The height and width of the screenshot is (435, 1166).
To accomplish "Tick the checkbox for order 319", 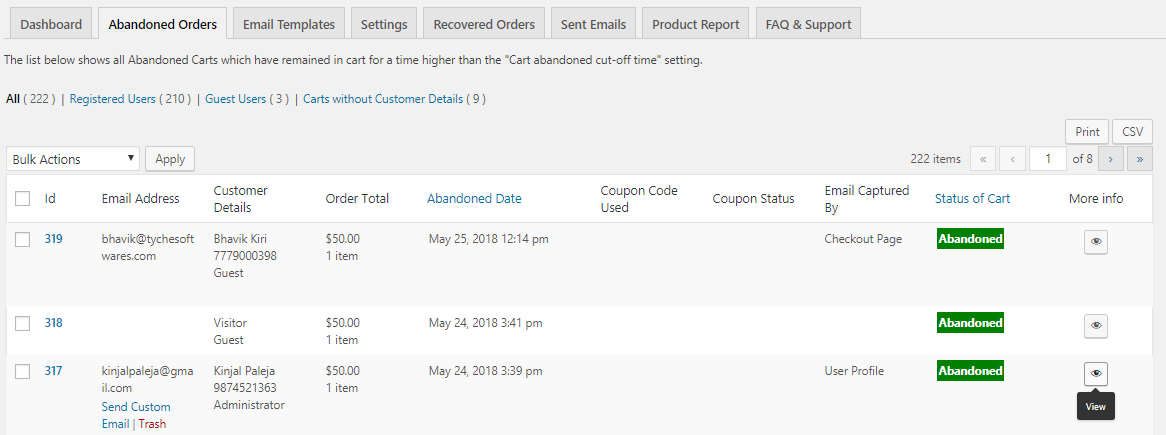I will [x=22, y=239].
